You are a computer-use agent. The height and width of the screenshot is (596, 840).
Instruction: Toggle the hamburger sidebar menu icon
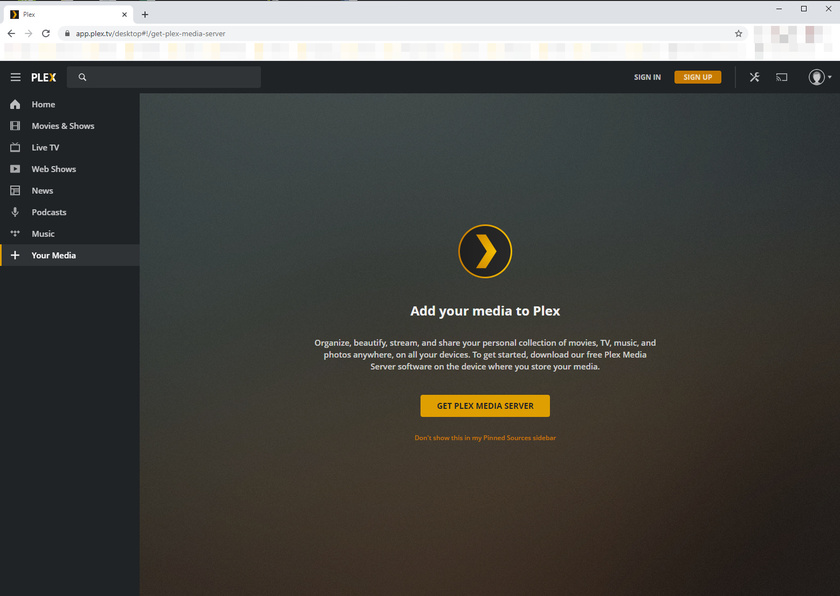pyautogui.click(x=16, y=77)
